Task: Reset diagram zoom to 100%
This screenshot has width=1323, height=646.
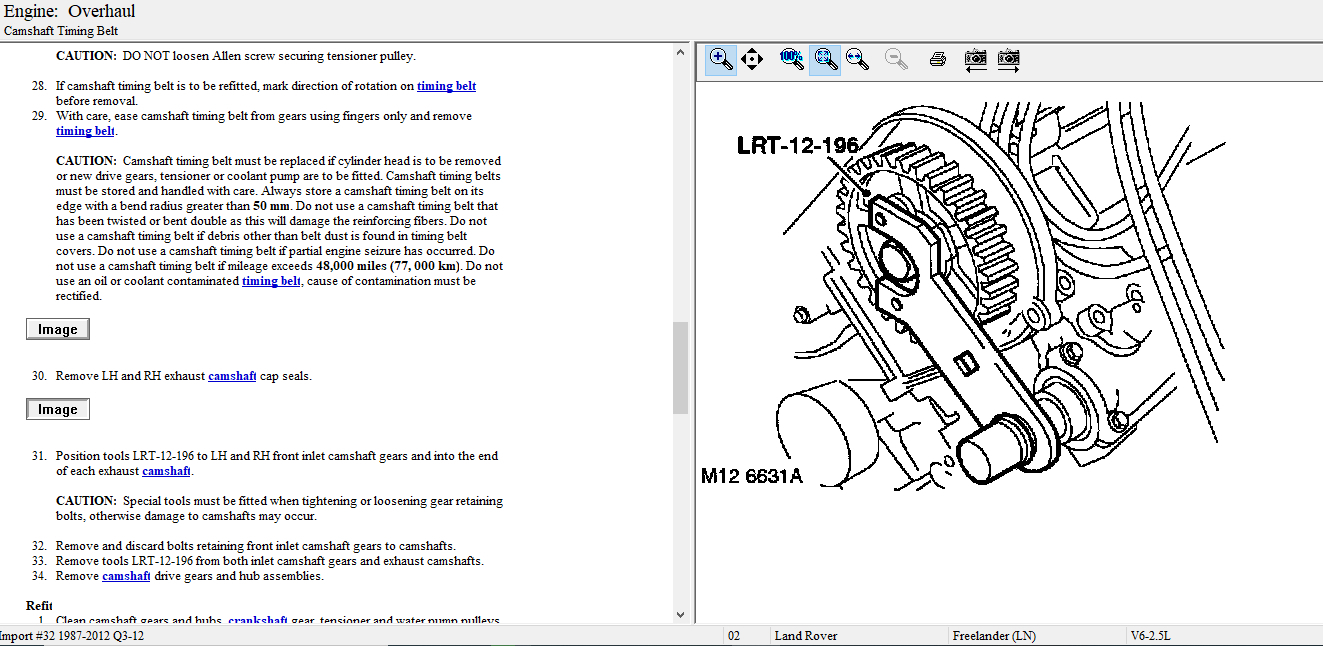Action: [792, 59]
